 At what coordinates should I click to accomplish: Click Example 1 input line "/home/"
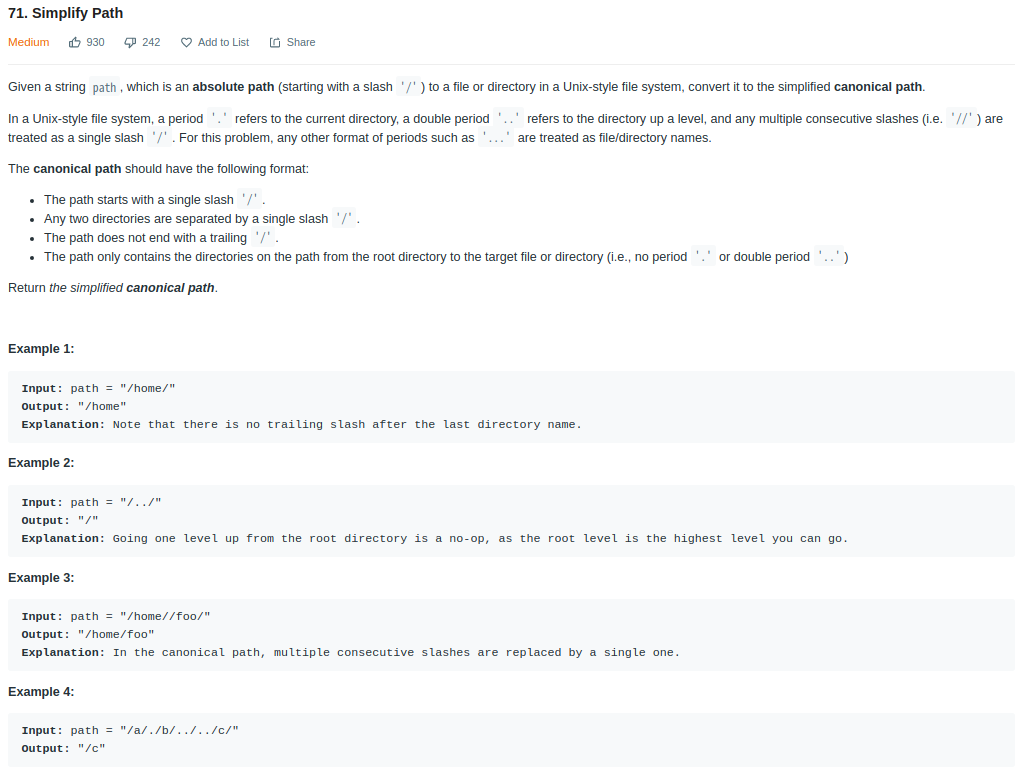[99, 388]
